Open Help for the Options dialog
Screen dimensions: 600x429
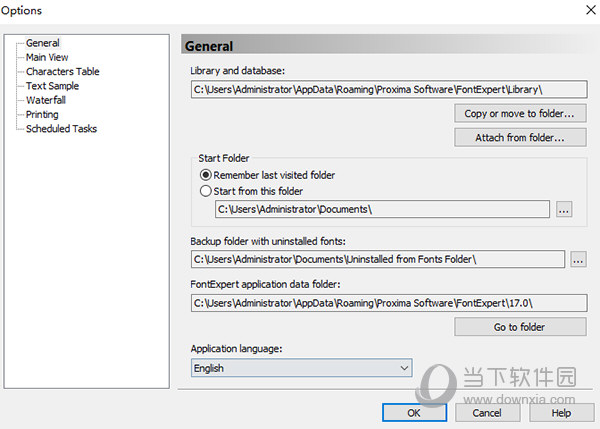tap(561, 413)
